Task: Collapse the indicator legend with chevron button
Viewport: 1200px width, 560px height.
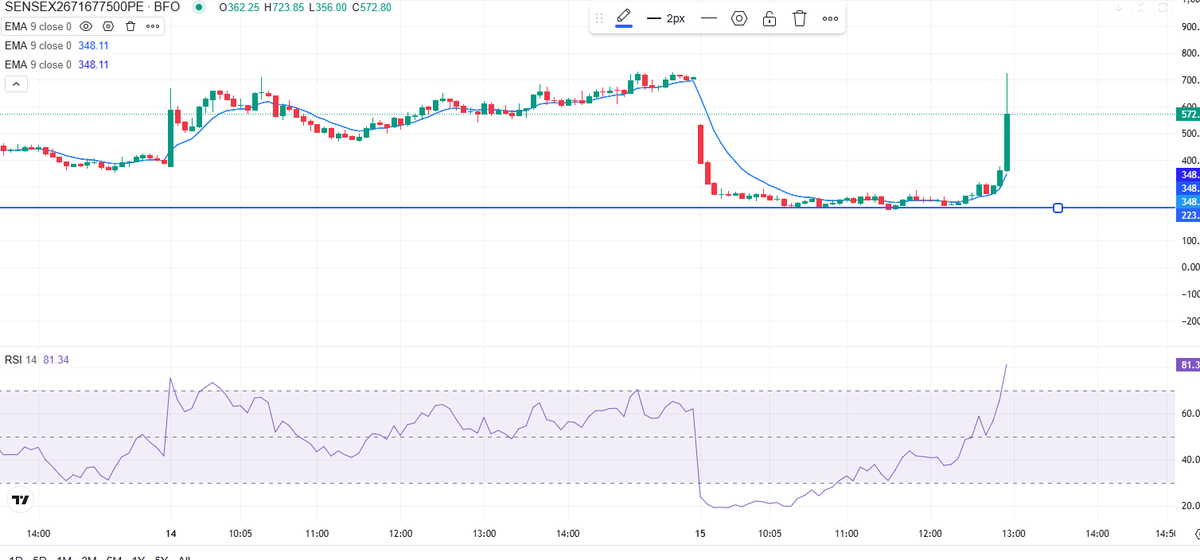Action: pyautogui.click(x=16, y=84)
